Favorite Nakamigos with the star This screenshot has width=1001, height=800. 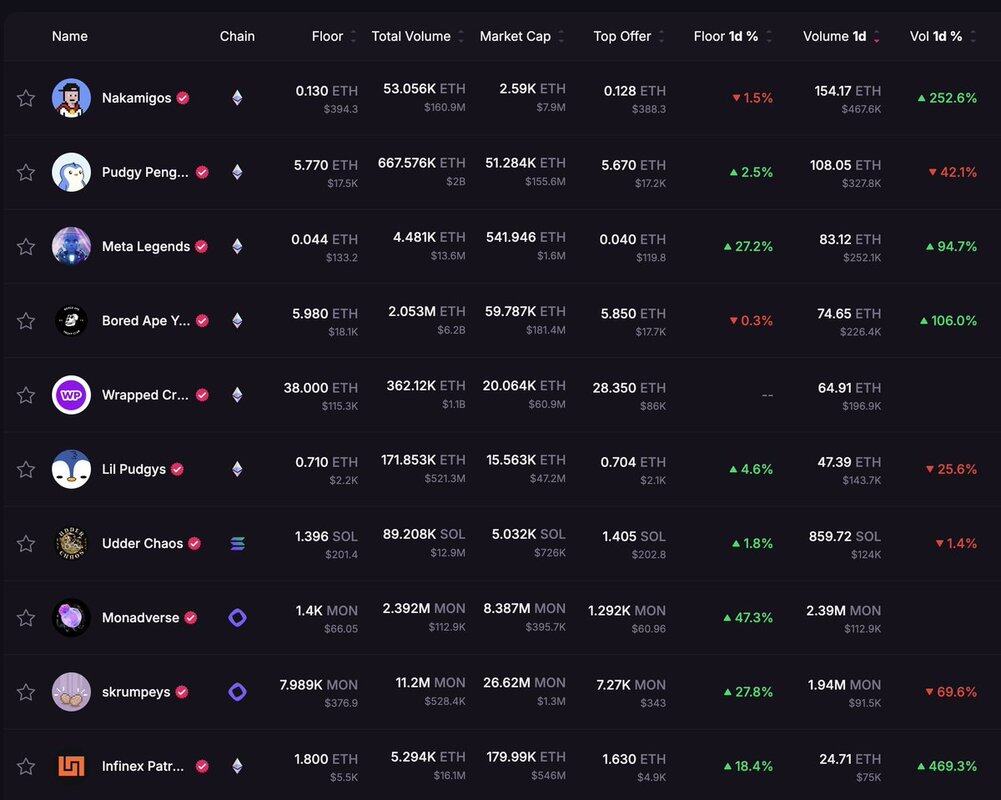(26, 98)
